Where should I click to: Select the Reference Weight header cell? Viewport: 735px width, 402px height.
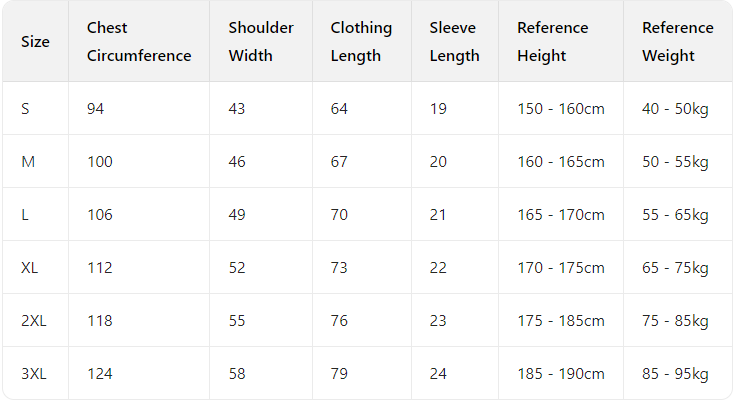click(677, 42)
